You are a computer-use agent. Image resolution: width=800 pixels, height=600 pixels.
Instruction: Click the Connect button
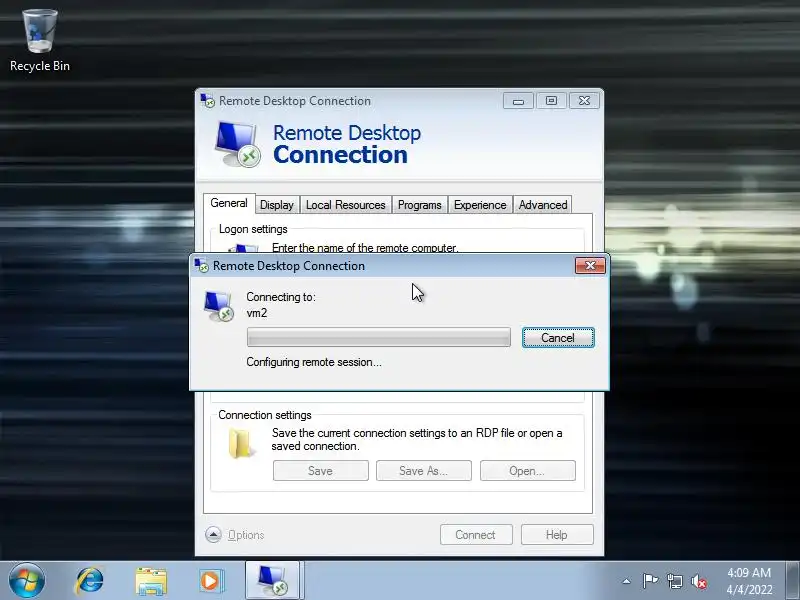click(476, 535)
